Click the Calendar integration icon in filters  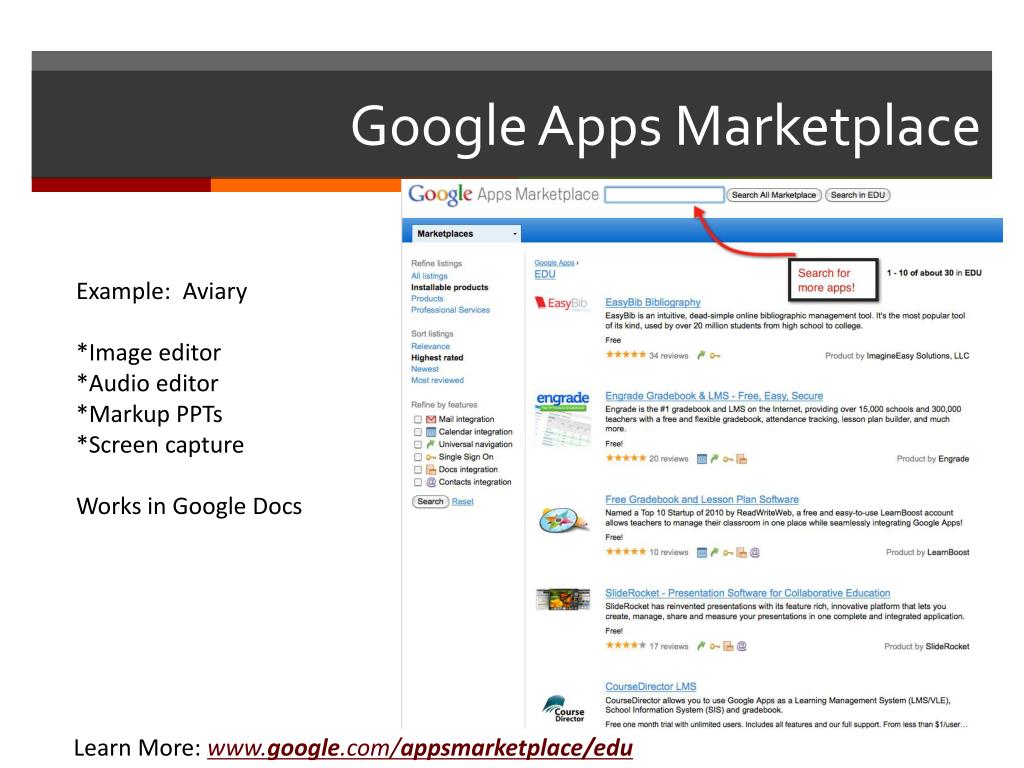(431, 432)
